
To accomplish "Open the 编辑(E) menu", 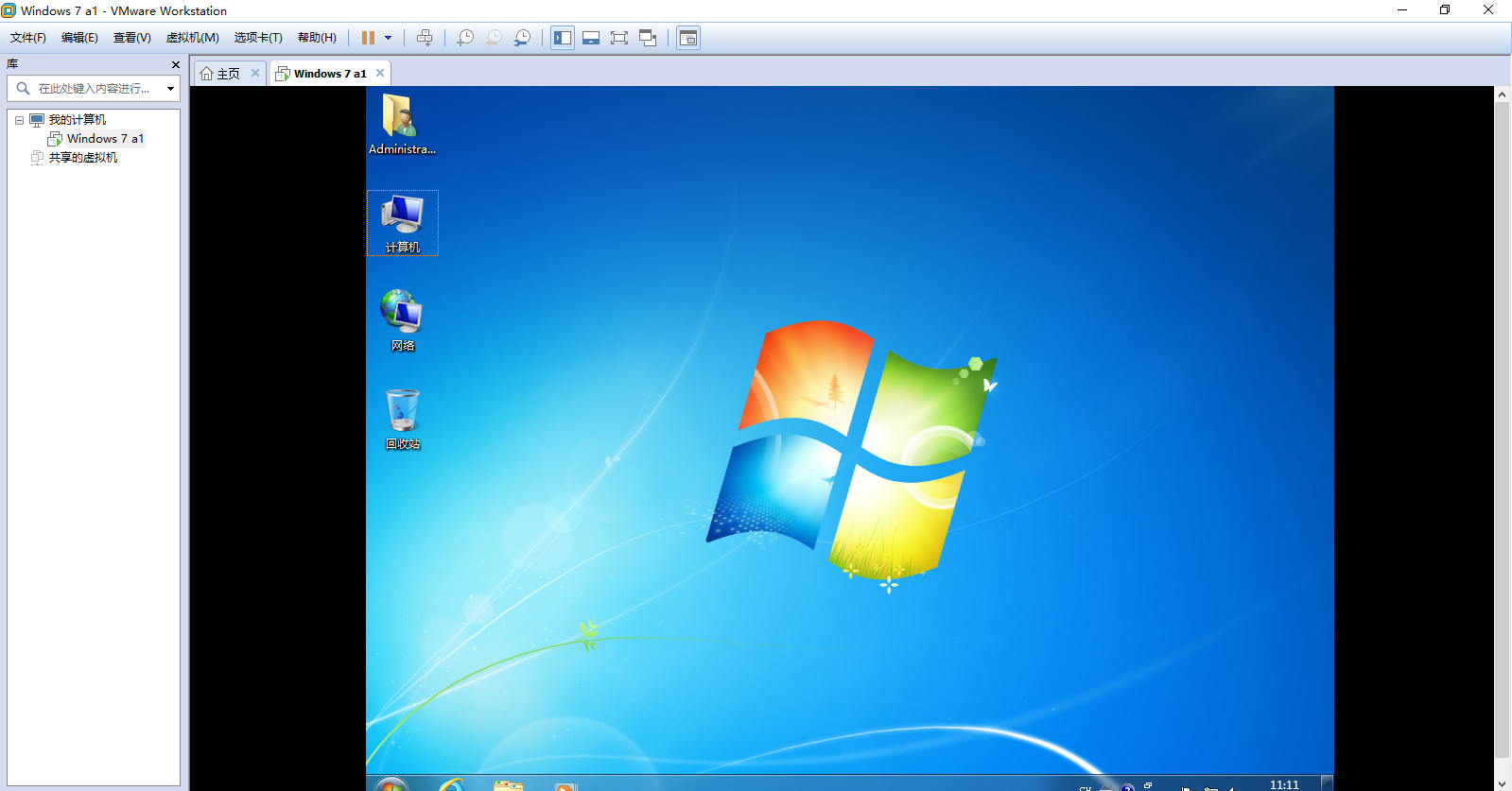I will pos(79,38).
